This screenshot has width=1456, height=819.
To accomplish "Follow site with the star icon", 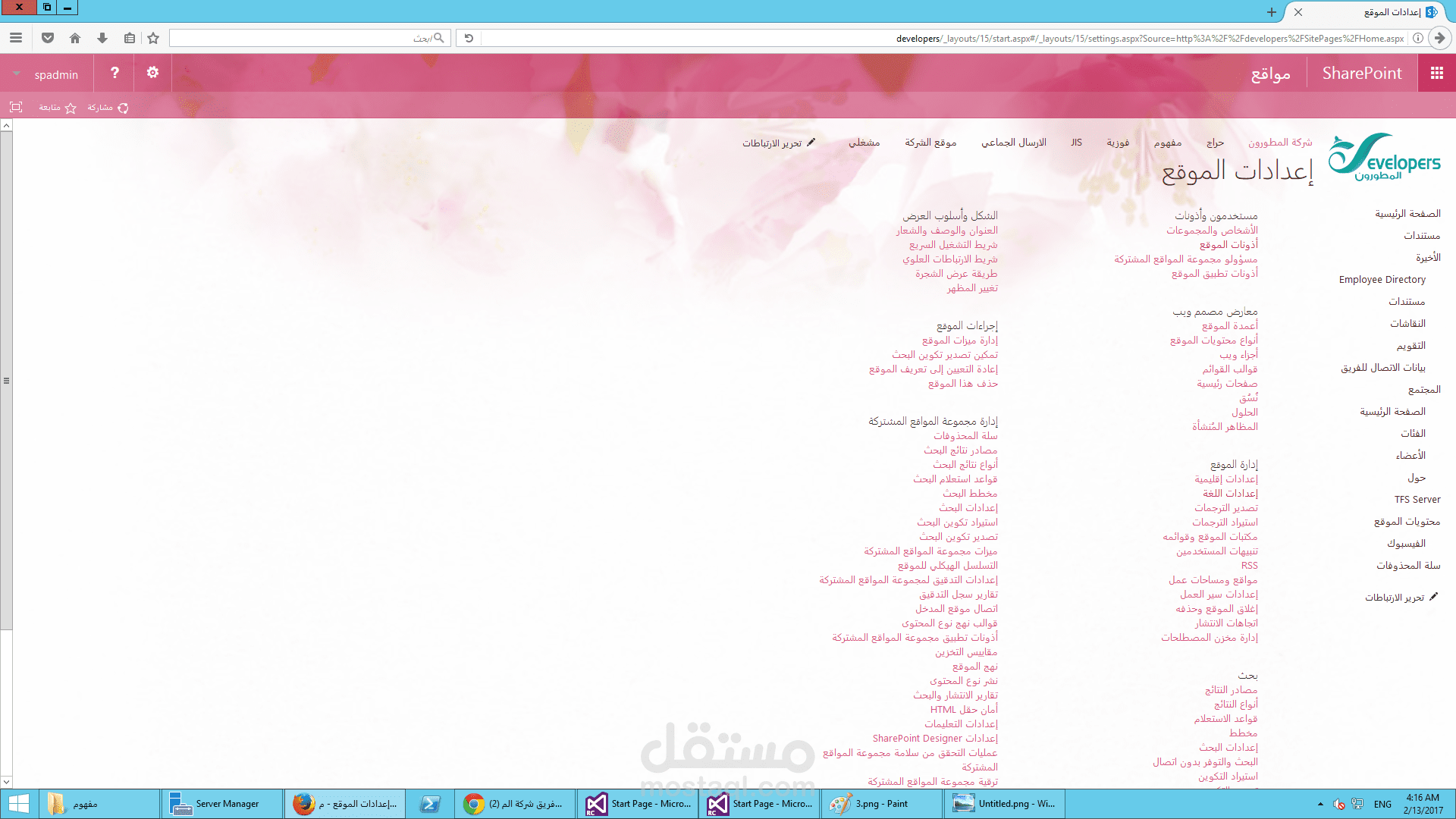I will pyautogui.click(x=71, y=108).
